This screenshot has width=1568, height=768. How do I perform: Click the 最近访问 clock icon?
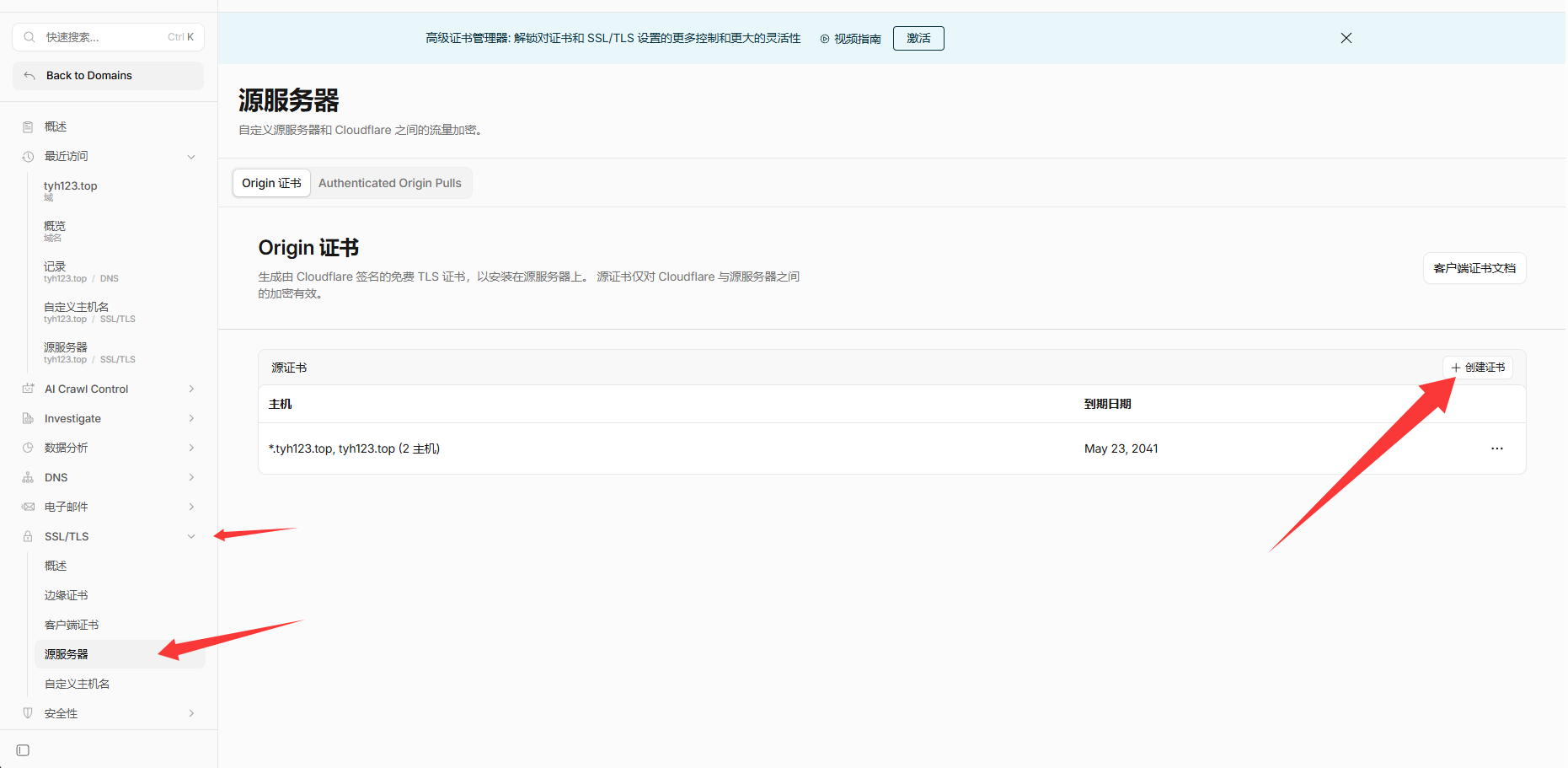[28, 156]
